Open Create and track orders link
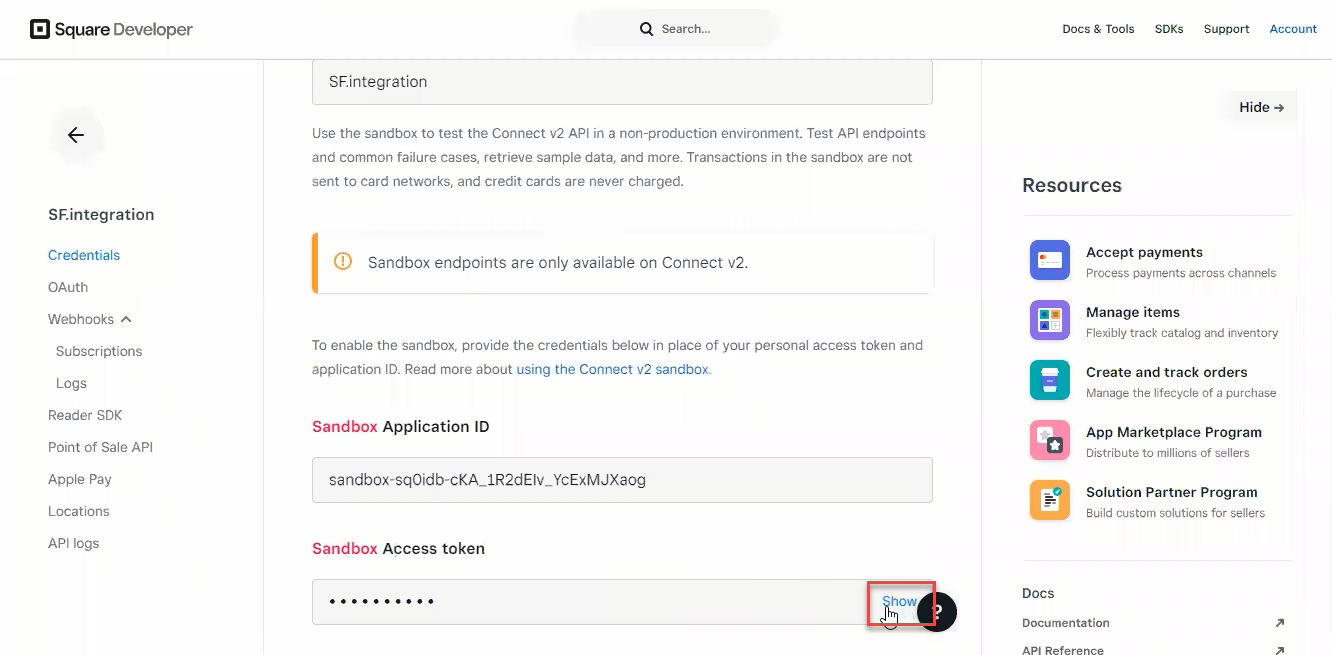This screenshot has height=655, width=1332. (1167, 372)
